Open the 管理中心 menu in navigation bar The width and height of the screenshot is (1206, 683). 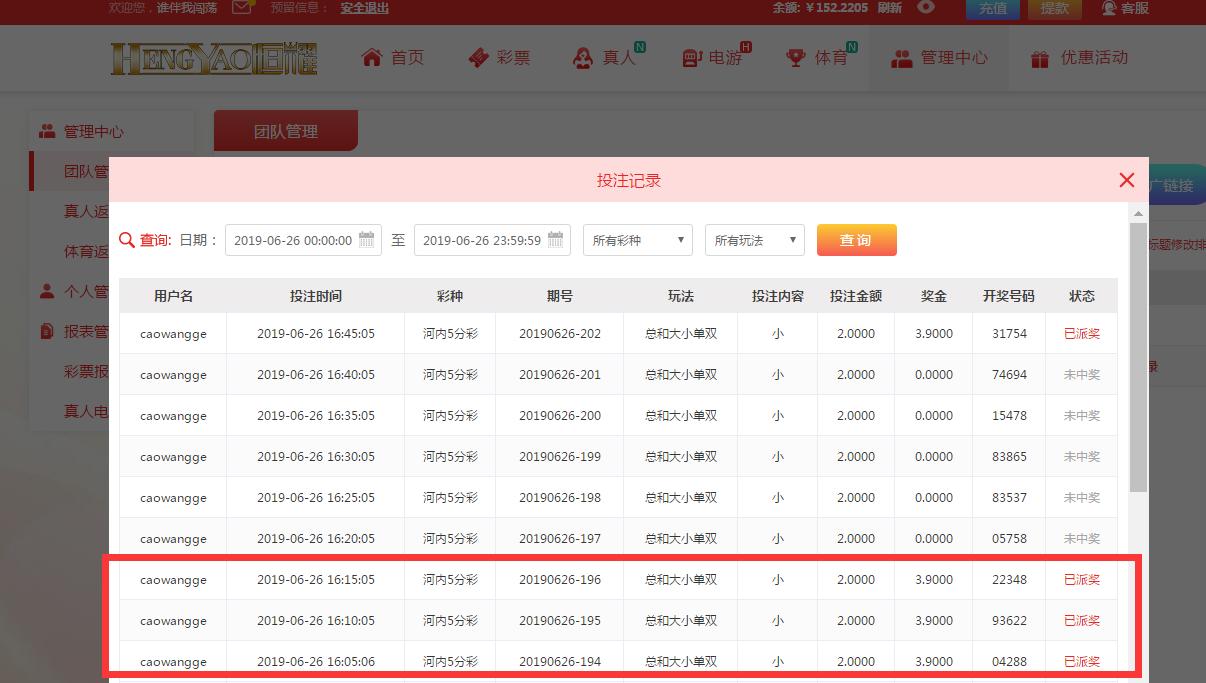(x=939, y=58)
